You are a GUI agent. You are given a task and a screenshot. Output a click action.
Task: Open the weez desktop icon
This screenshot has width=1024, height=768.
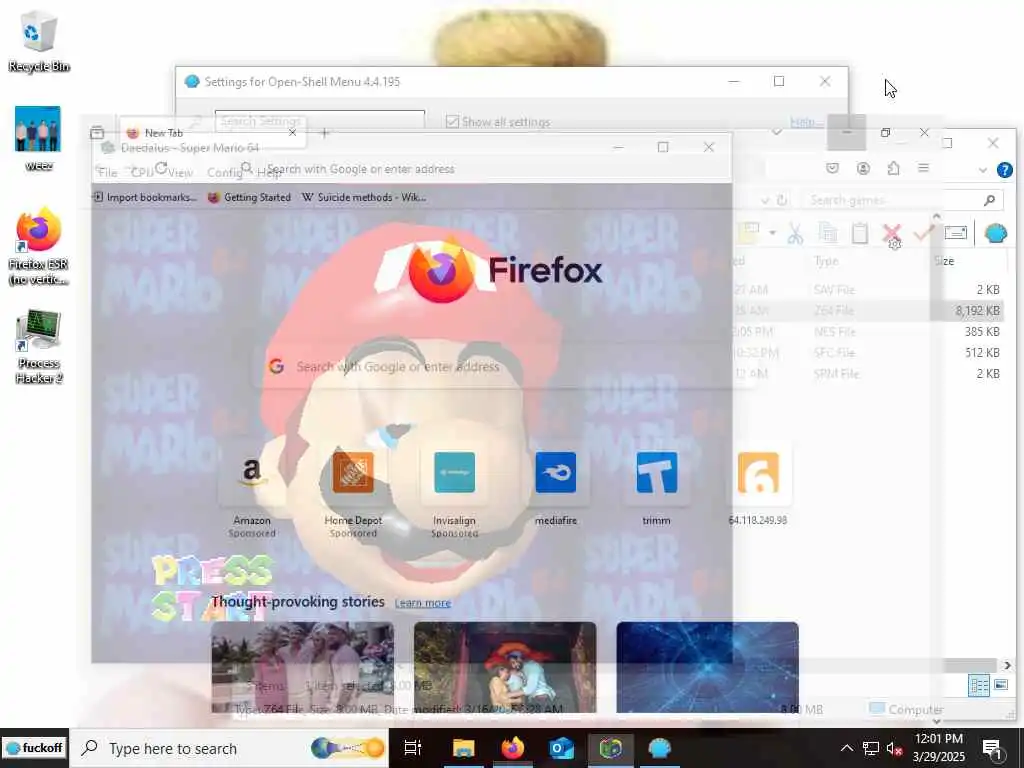(x=38, y=138)
